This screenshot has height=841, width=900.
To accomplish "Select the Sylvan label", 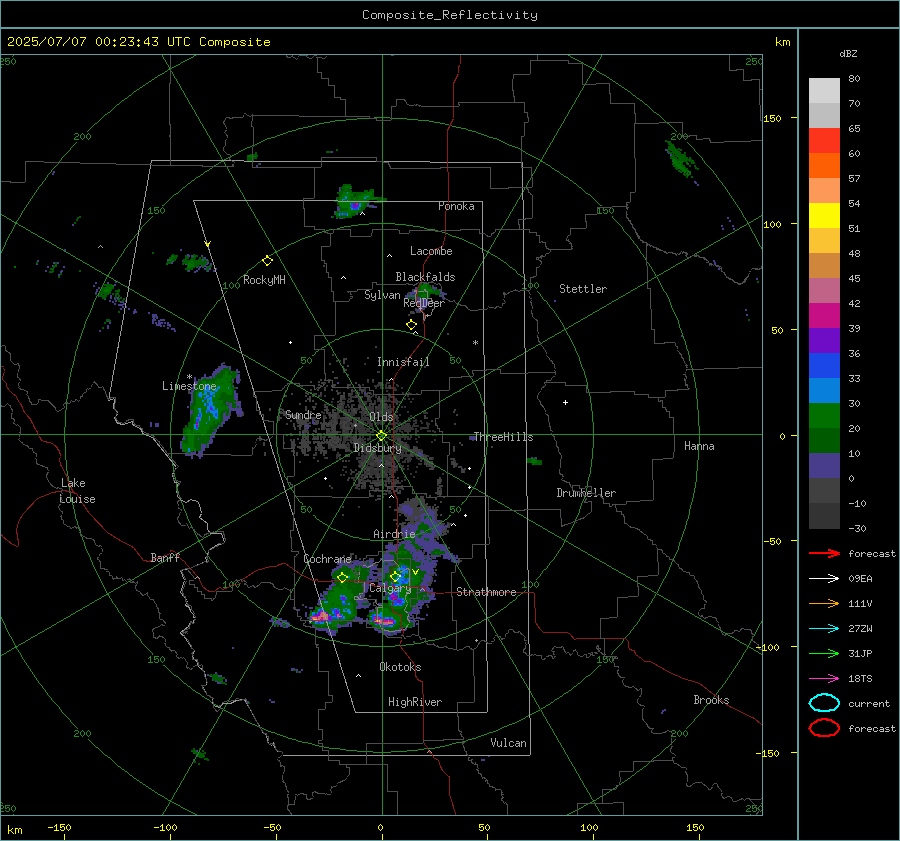I will click(382, 295).
